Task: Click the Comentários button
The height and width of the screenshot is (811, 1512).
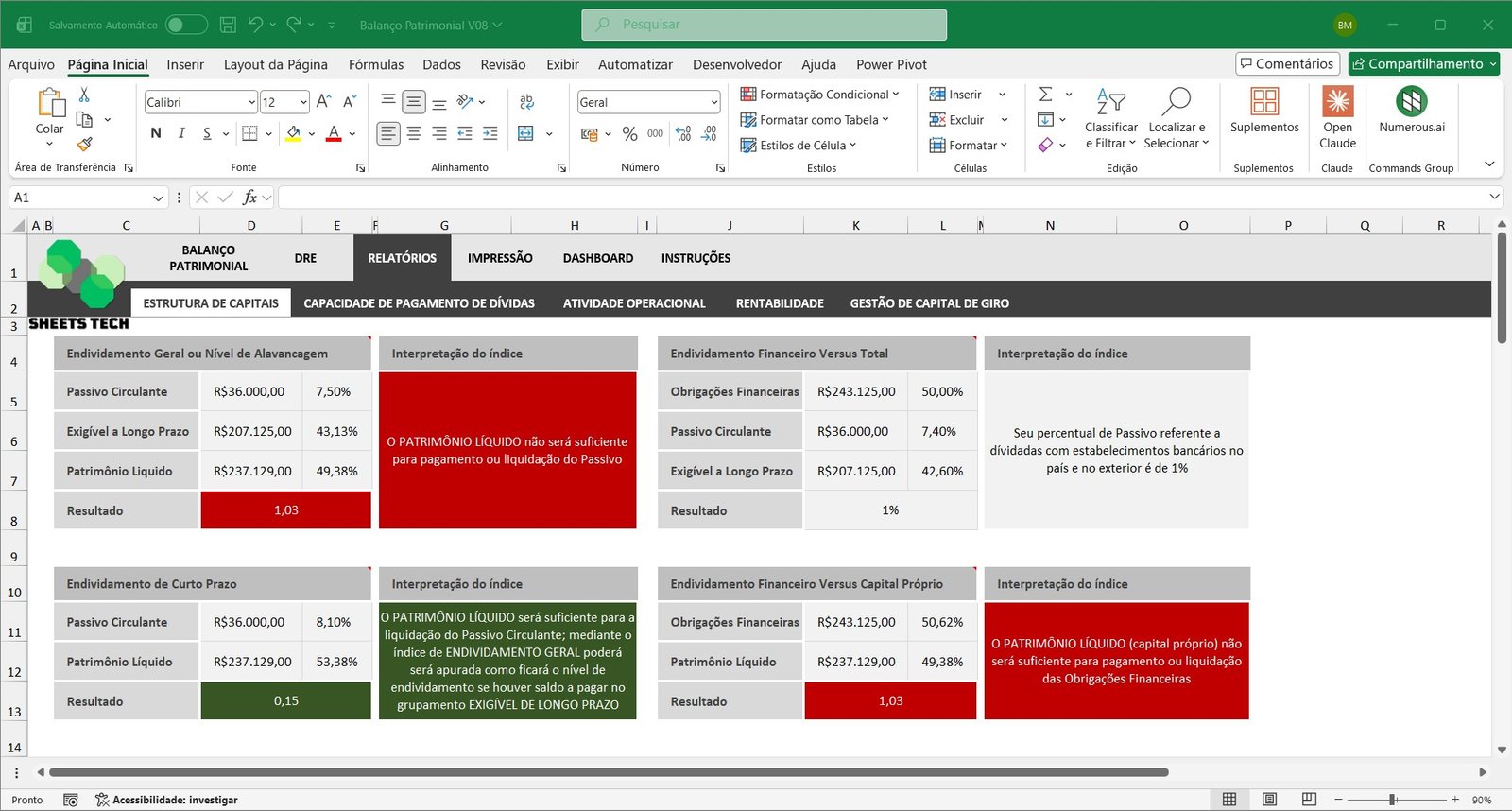Action: click(1287, 63)
